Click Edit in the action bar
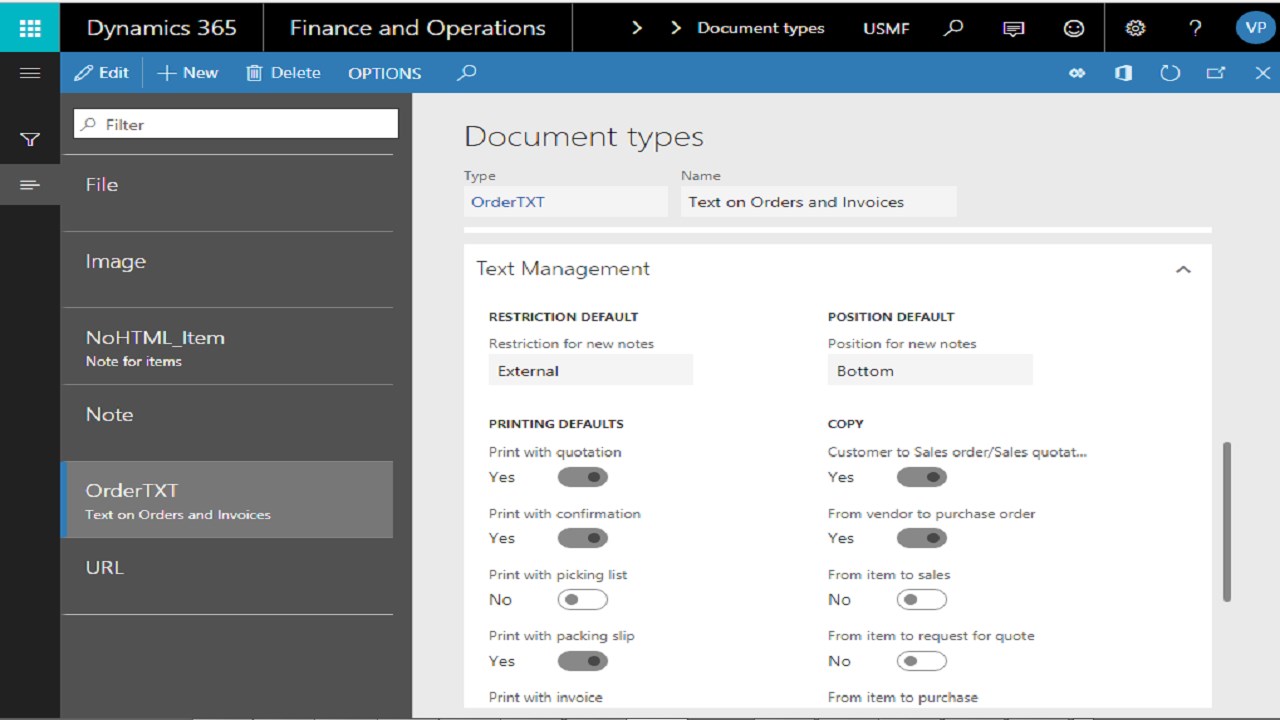The height and width of the screenshot is (720, 1280). tap(102, 73)
